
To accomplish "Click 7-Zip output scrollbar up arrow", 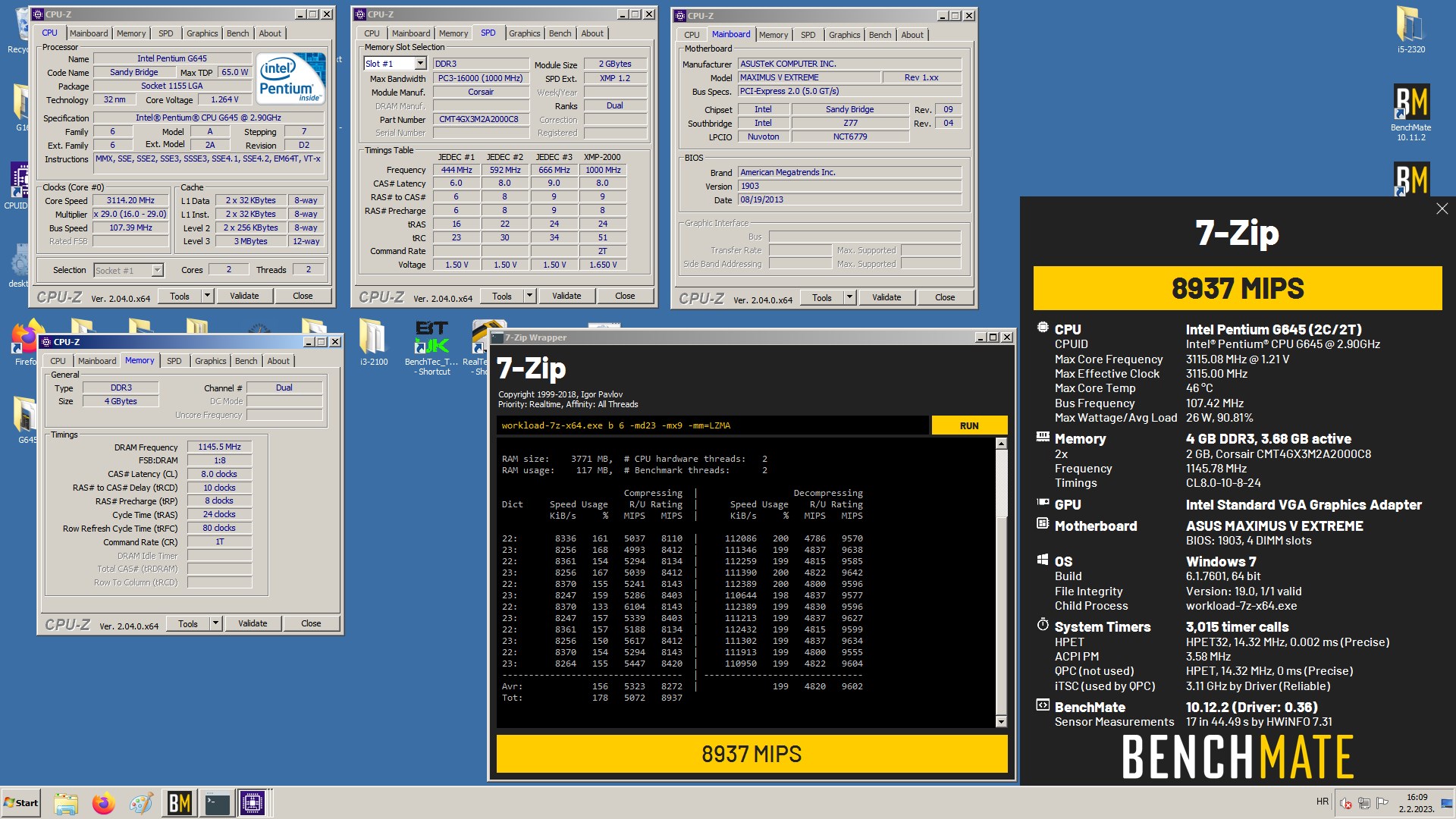I will 1001,444.
